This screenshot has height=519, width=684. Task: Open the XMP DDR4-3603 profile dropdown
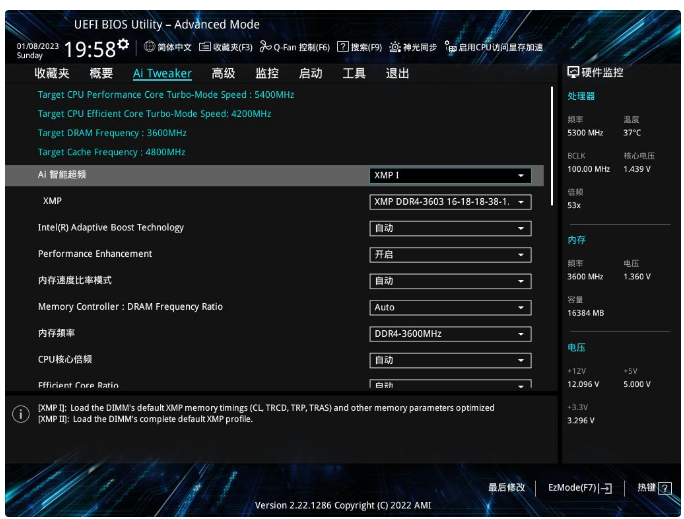449,202
